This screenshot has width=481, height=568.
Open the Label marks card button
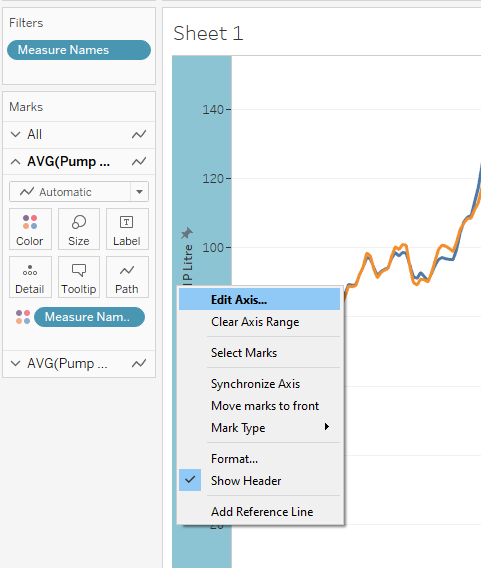(x=127, y=229)
